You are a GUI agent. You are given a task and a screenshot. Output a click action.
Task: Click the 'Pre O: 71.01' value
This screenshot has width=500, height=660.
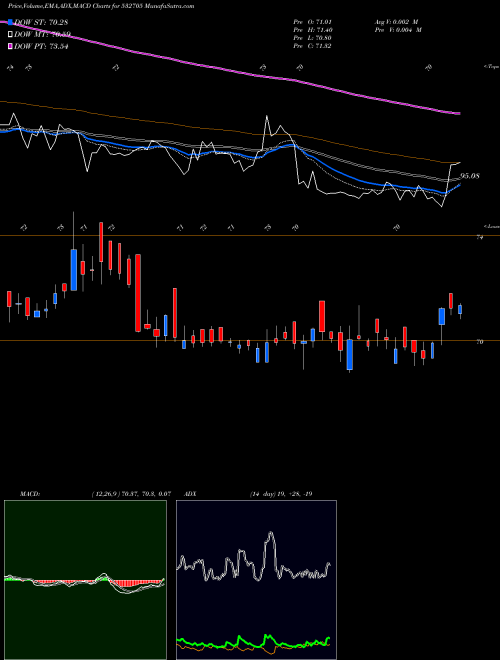click(x=312, y=21)
